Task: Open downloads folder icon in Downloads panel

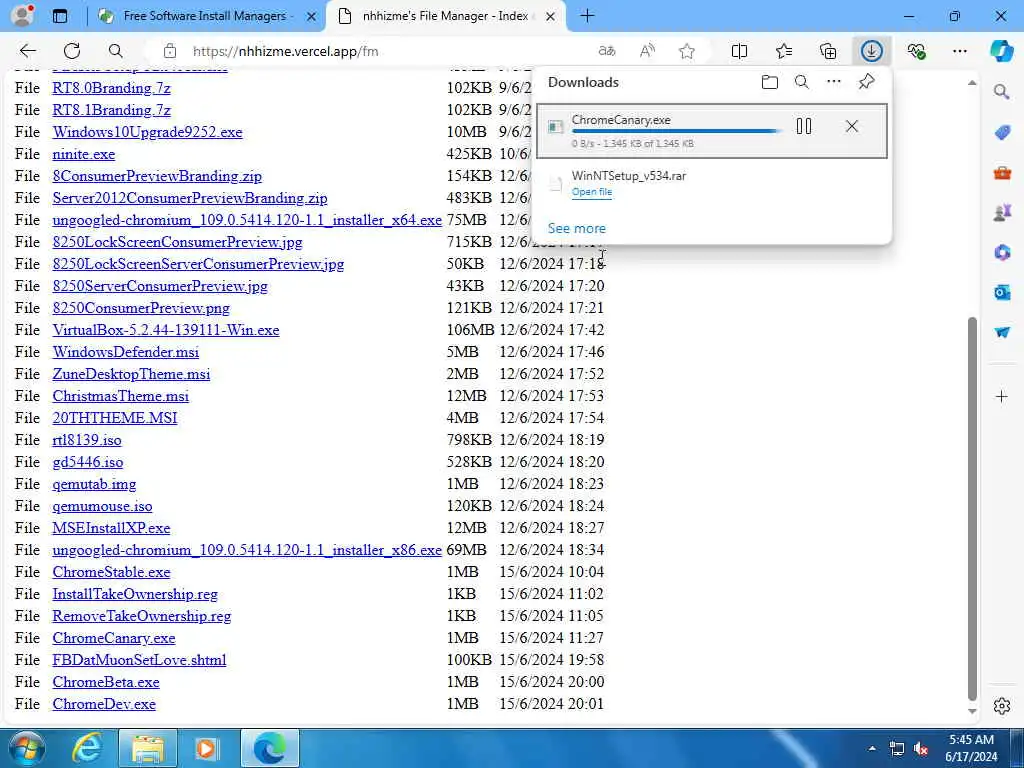Action: (x=770, y=82)
